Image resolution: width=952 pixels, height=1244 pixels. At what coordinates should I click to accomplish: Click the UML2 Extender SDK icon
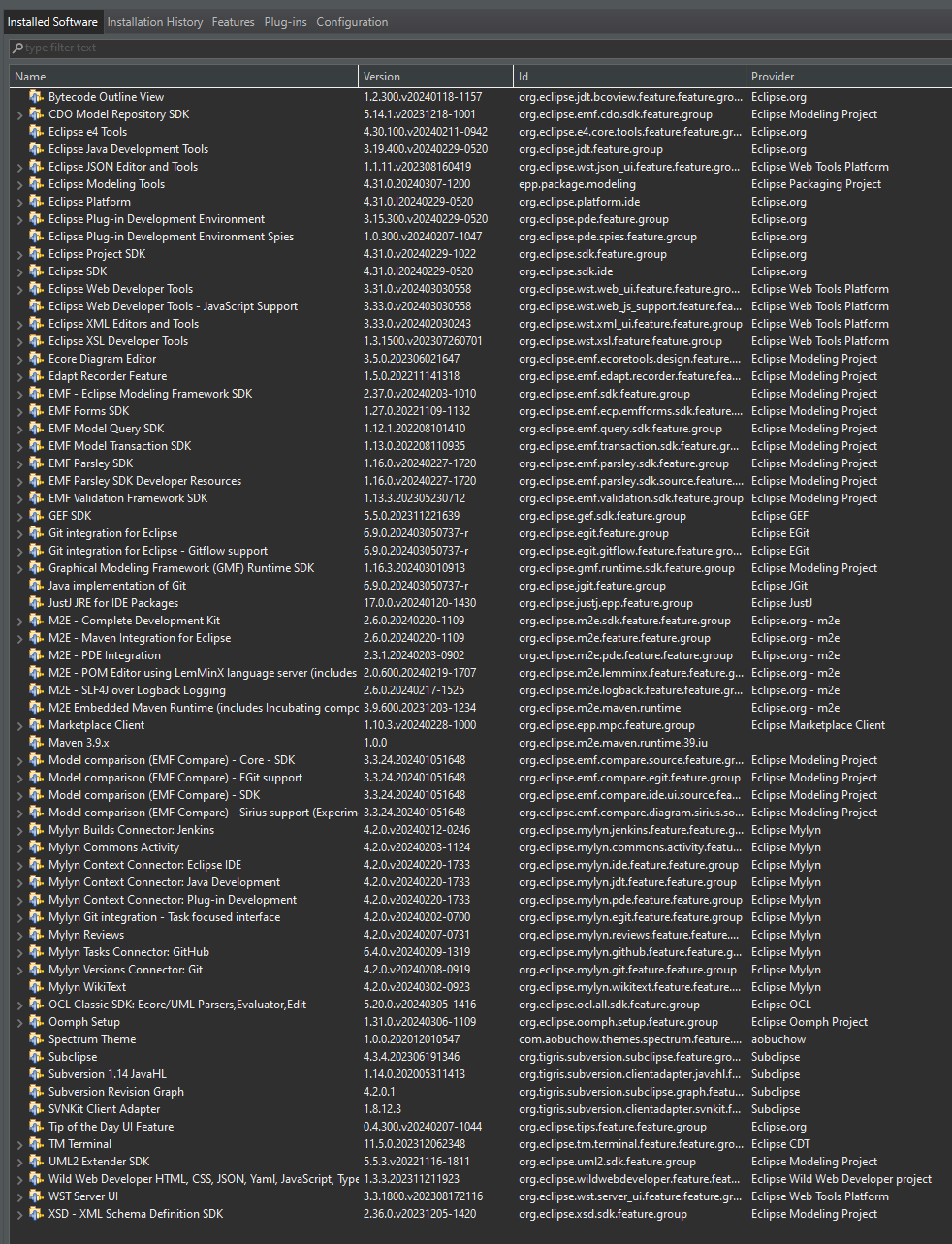pos(37,1162)
